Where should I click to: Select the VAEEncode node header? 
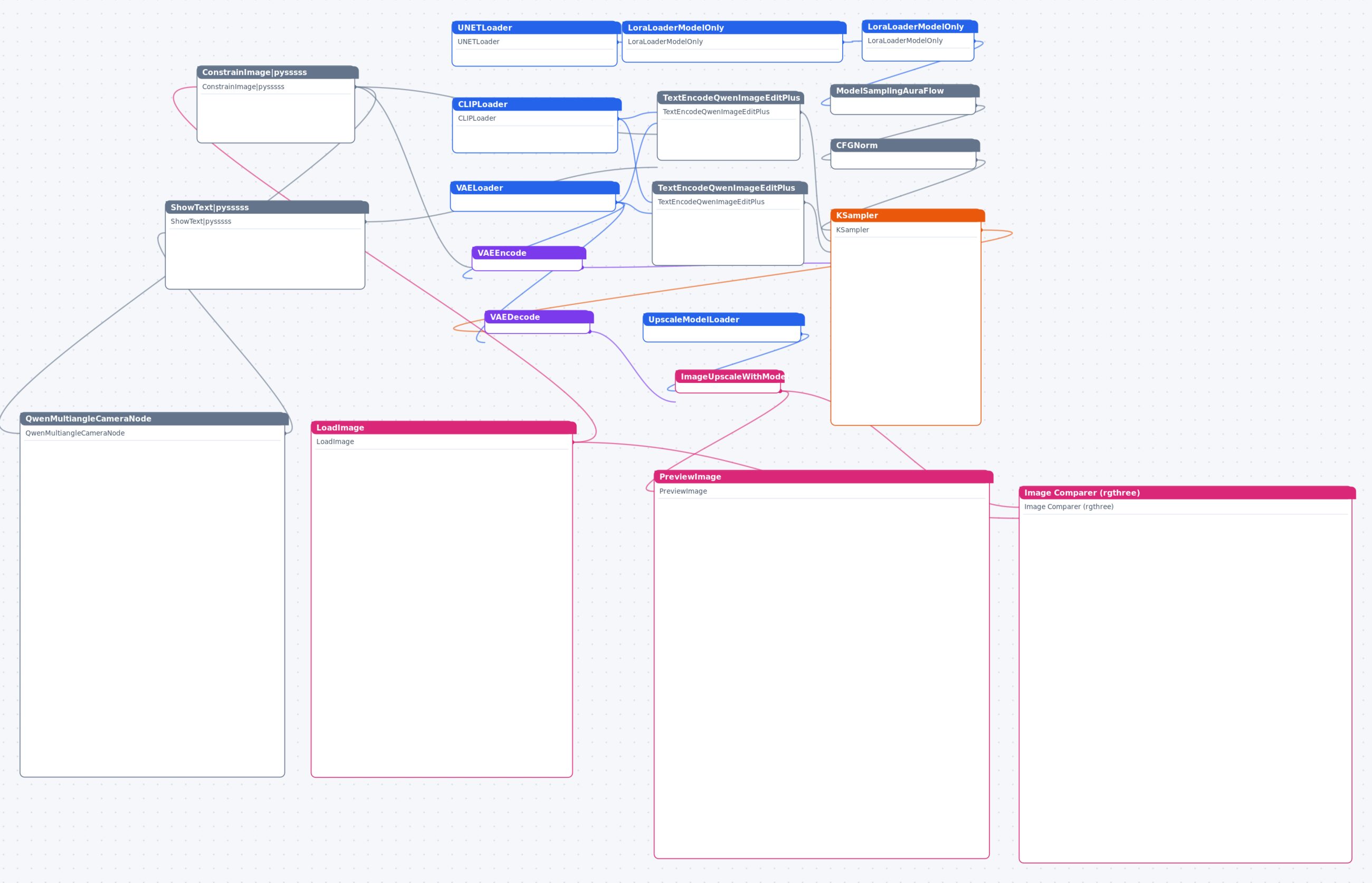(x=529, y=253)
